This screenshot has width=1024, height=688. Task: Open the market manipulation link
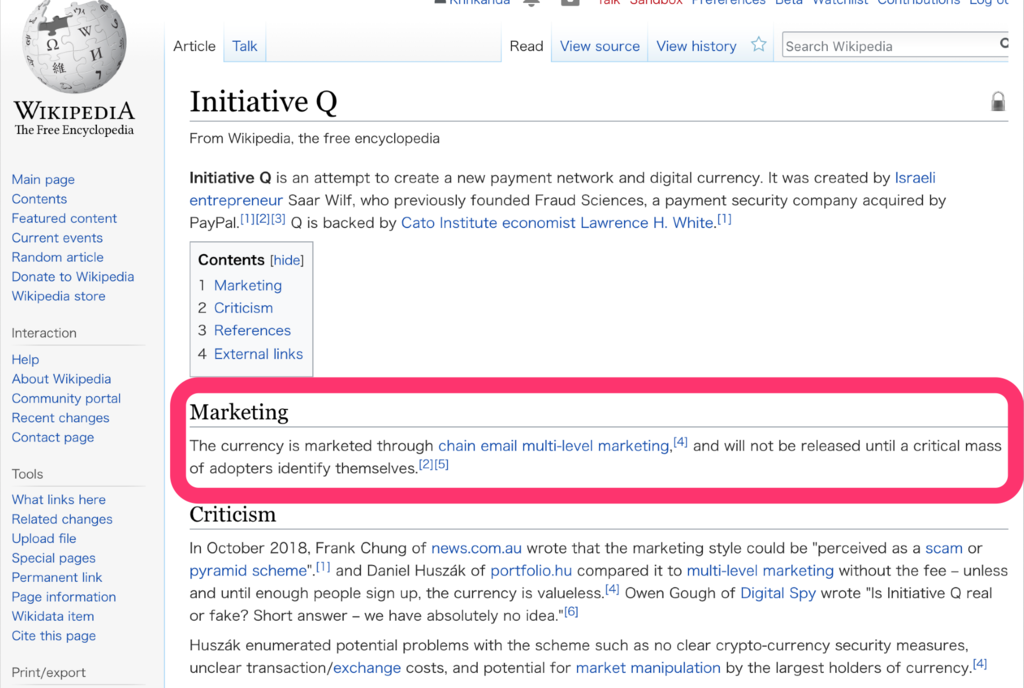648,668
